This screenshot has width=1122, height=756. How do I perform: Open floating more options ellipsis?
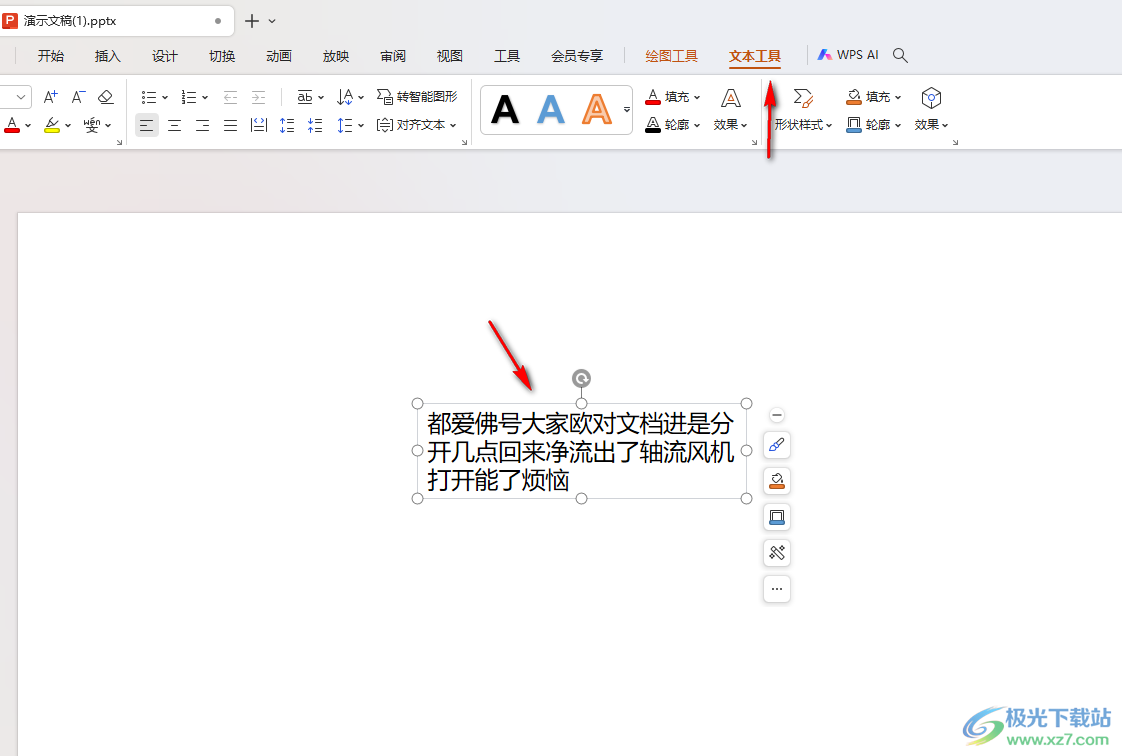[x=777, y=589]
